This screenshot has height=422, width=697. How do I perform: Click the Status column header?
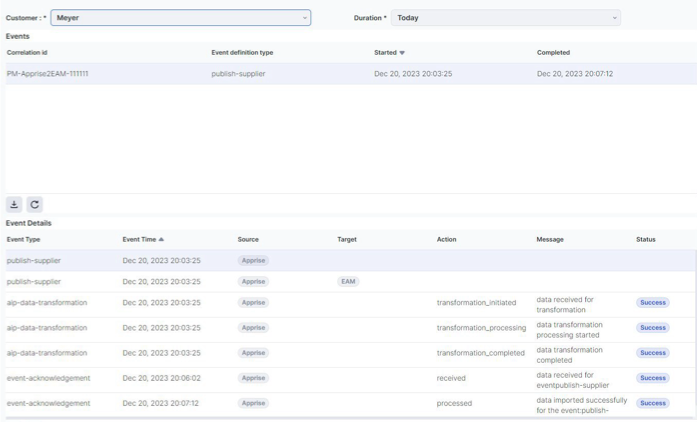click(x=647, y=240)
